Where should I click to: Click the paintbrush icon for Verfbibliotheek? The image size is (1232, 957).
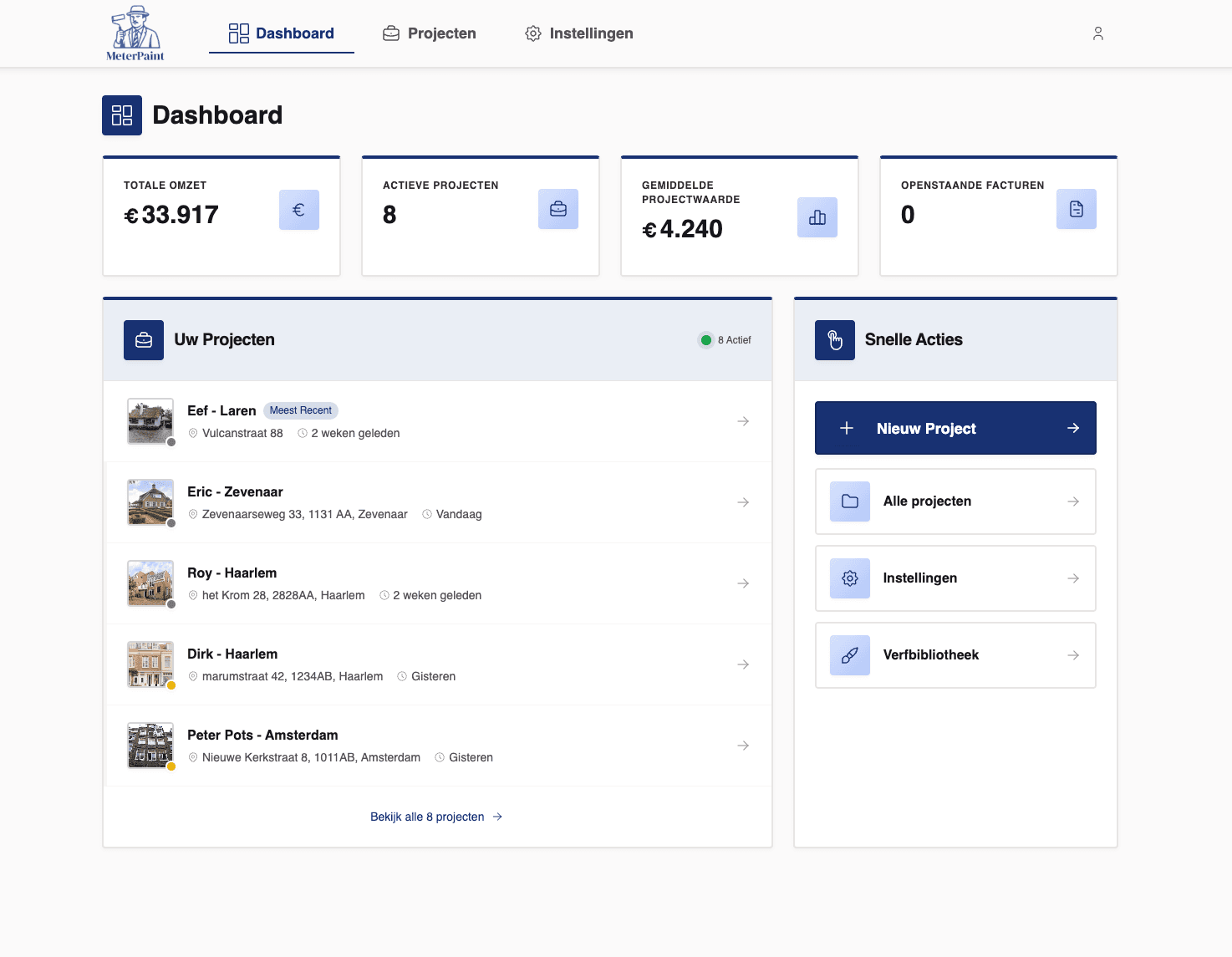[x=849, y=655]
